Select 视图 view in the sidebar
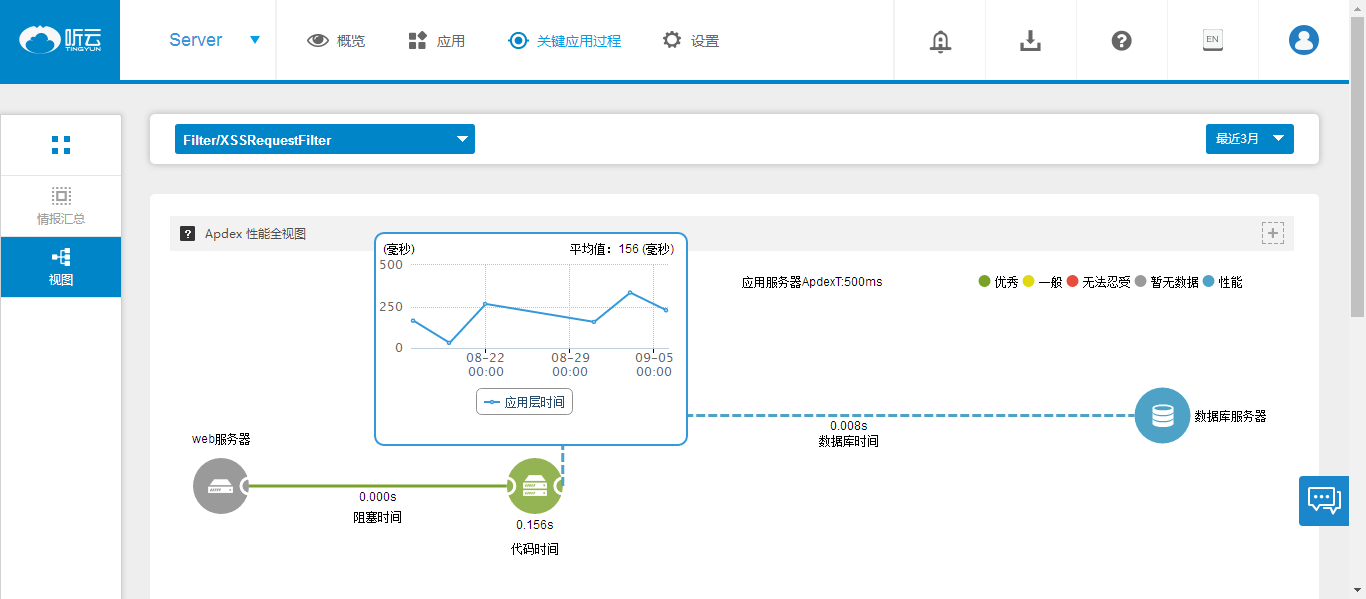The image size is (1366, 599). [x=61, y=267]
